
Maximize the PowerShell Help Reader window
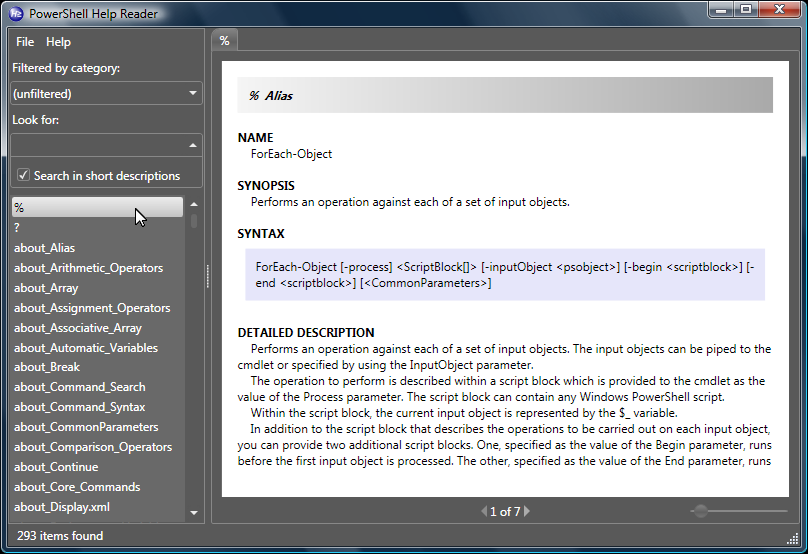(x=745, y=9)
